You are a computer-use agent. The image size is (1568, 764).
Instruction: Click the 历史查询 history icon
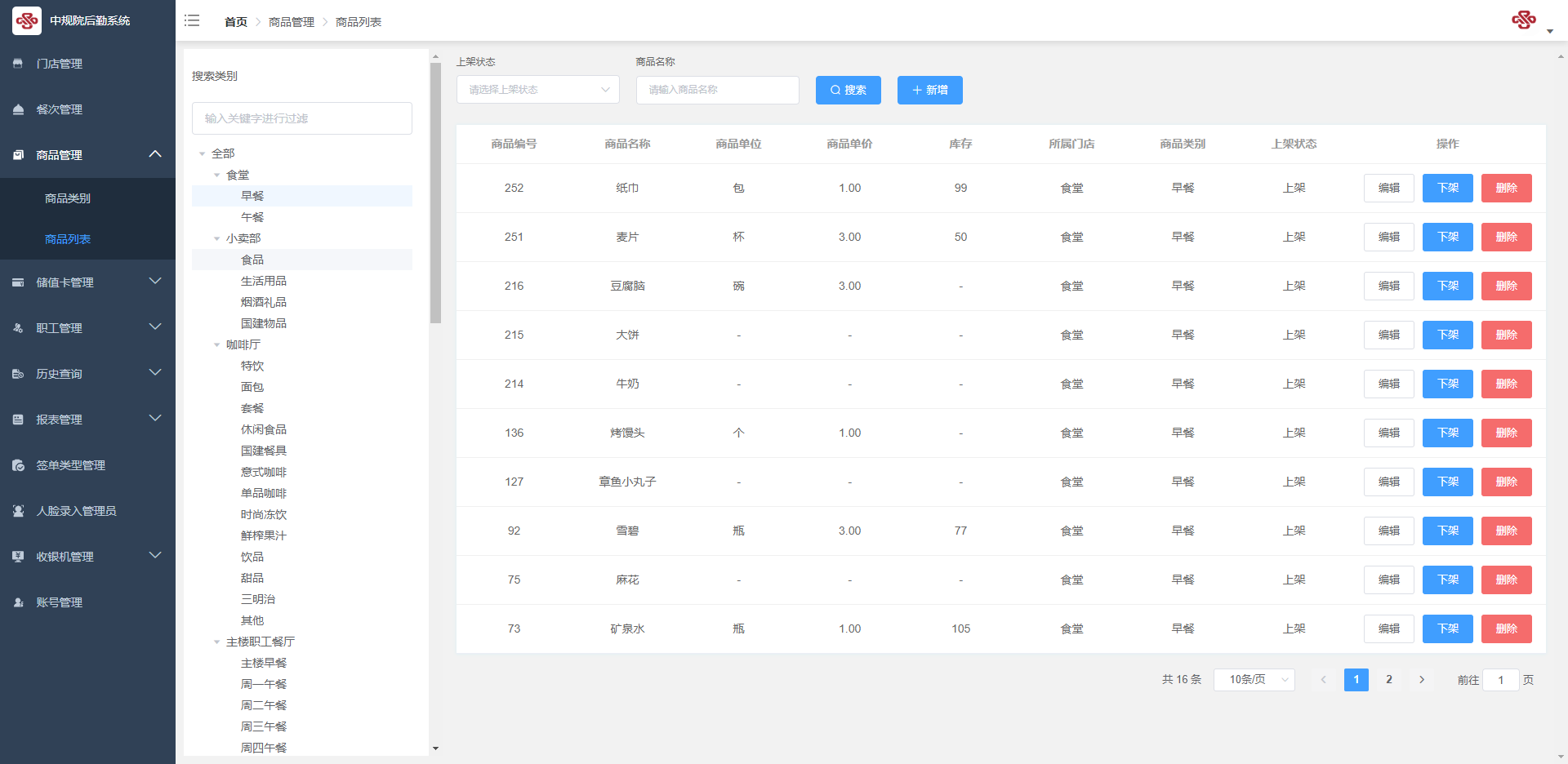point(18,373)
